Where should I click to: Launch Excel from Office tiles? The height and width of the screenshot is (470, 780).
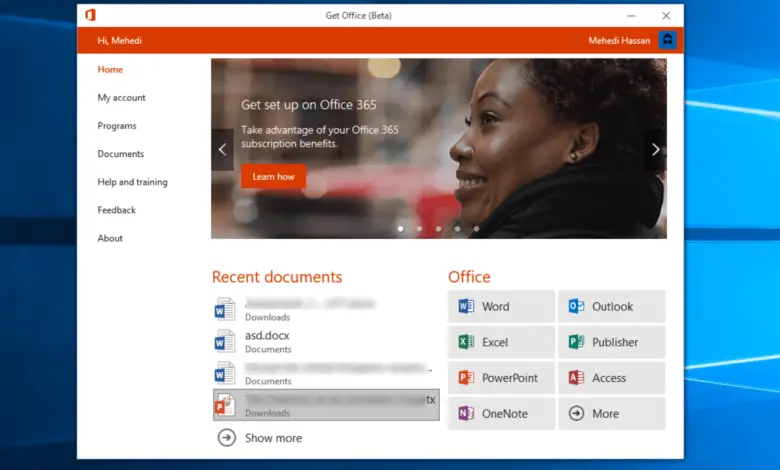click(501, 342)
